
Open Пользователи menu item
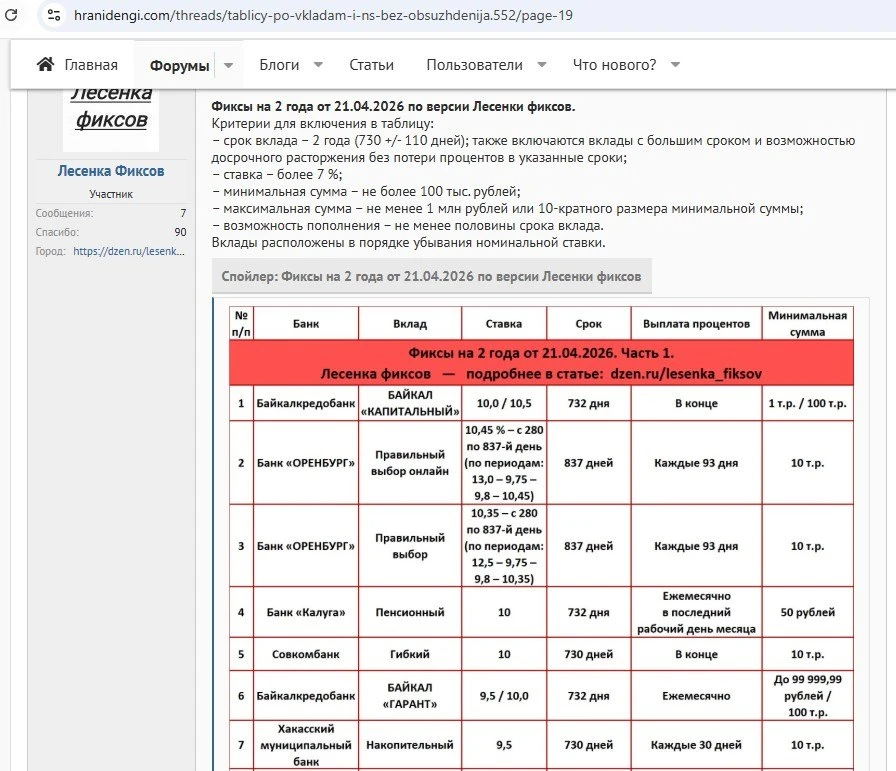point(474,65)
